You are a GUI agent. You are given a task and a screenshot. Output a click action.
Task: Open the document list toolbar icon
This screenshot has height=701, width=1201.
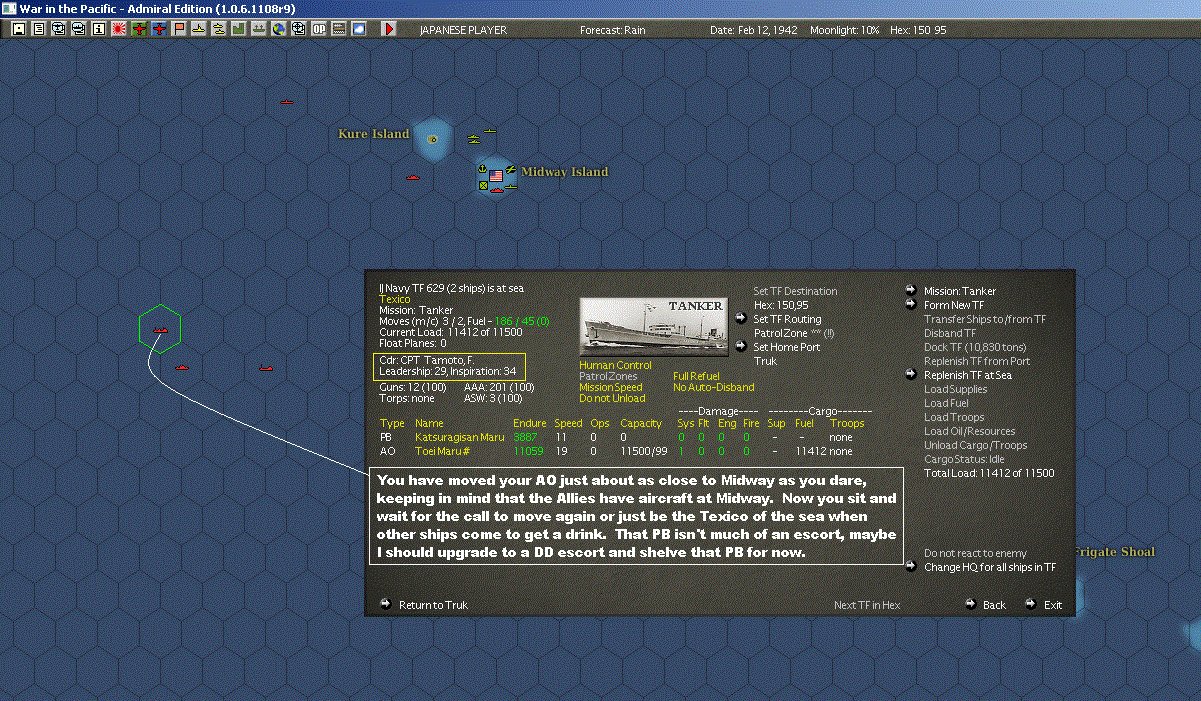pyautogui.click(x=39, y=29)
